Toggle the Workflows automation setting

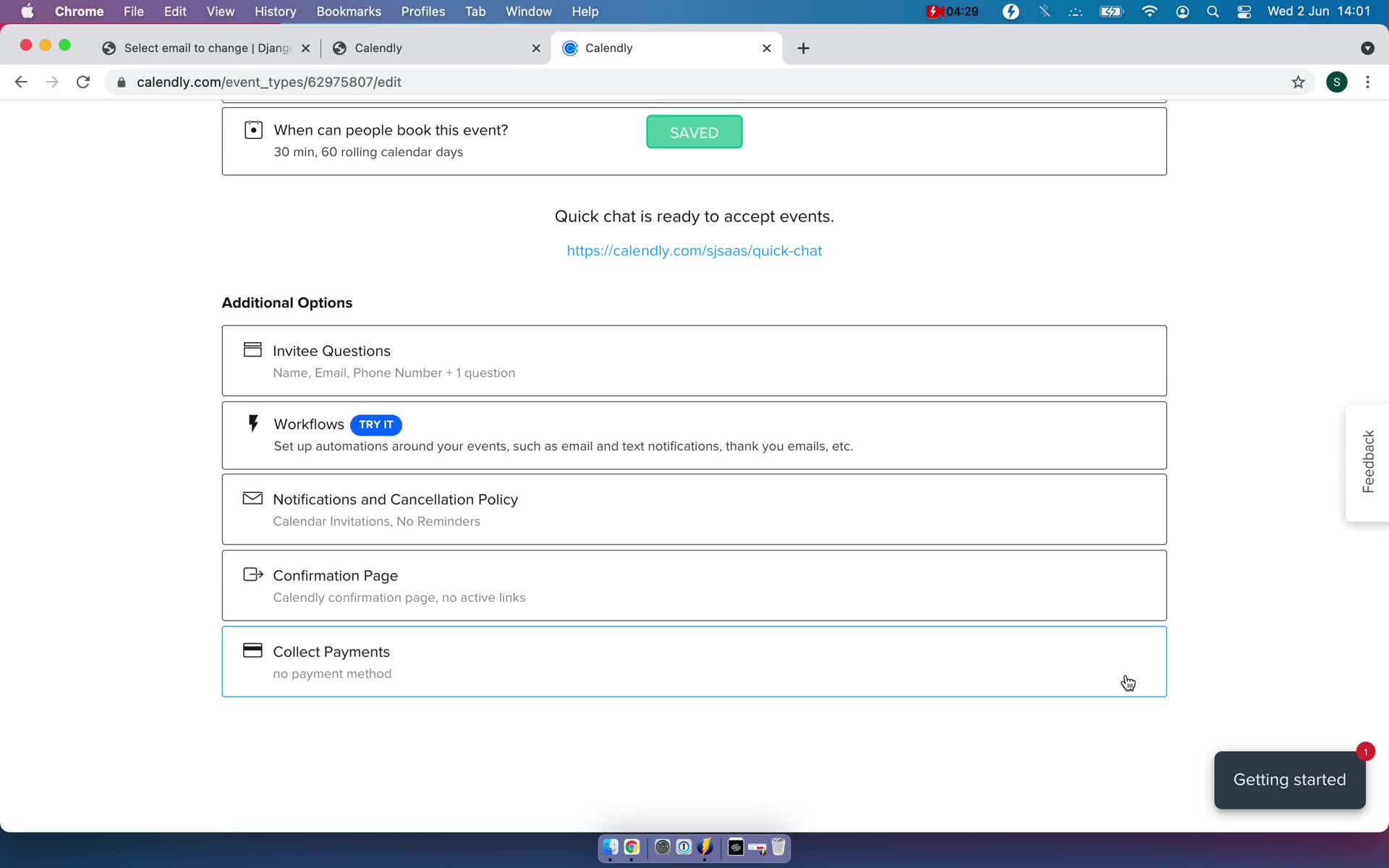click(x=694, y=434)
